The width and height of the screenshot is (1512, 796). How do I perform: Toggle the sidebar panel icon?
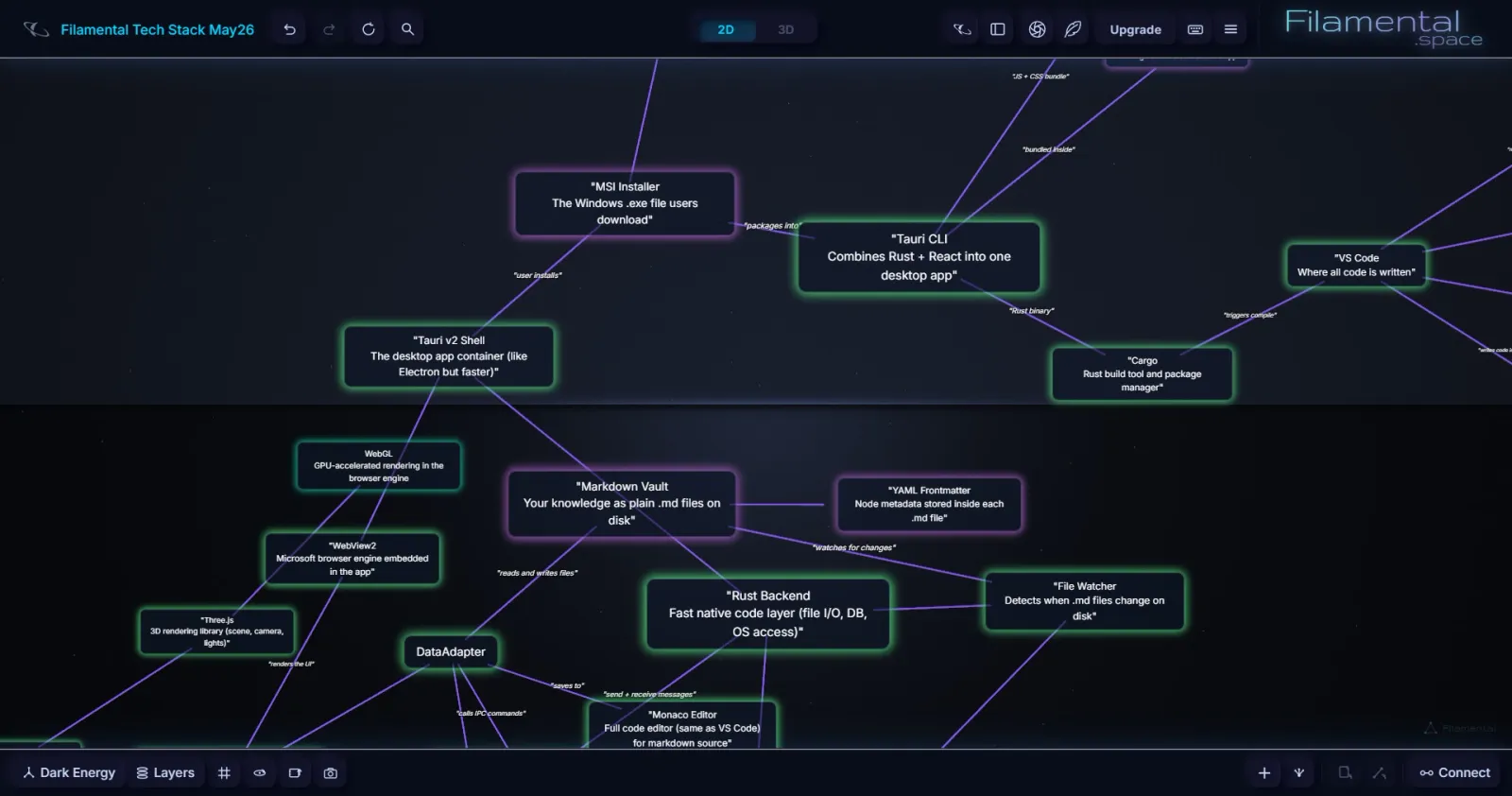click(998, 29)
